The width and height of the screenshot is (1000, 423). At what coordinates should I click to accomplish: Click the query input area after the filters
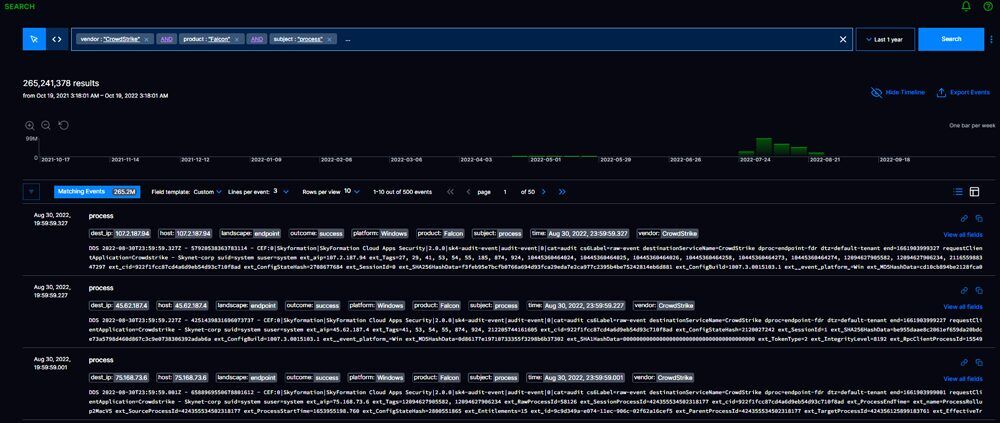point(587,39)
